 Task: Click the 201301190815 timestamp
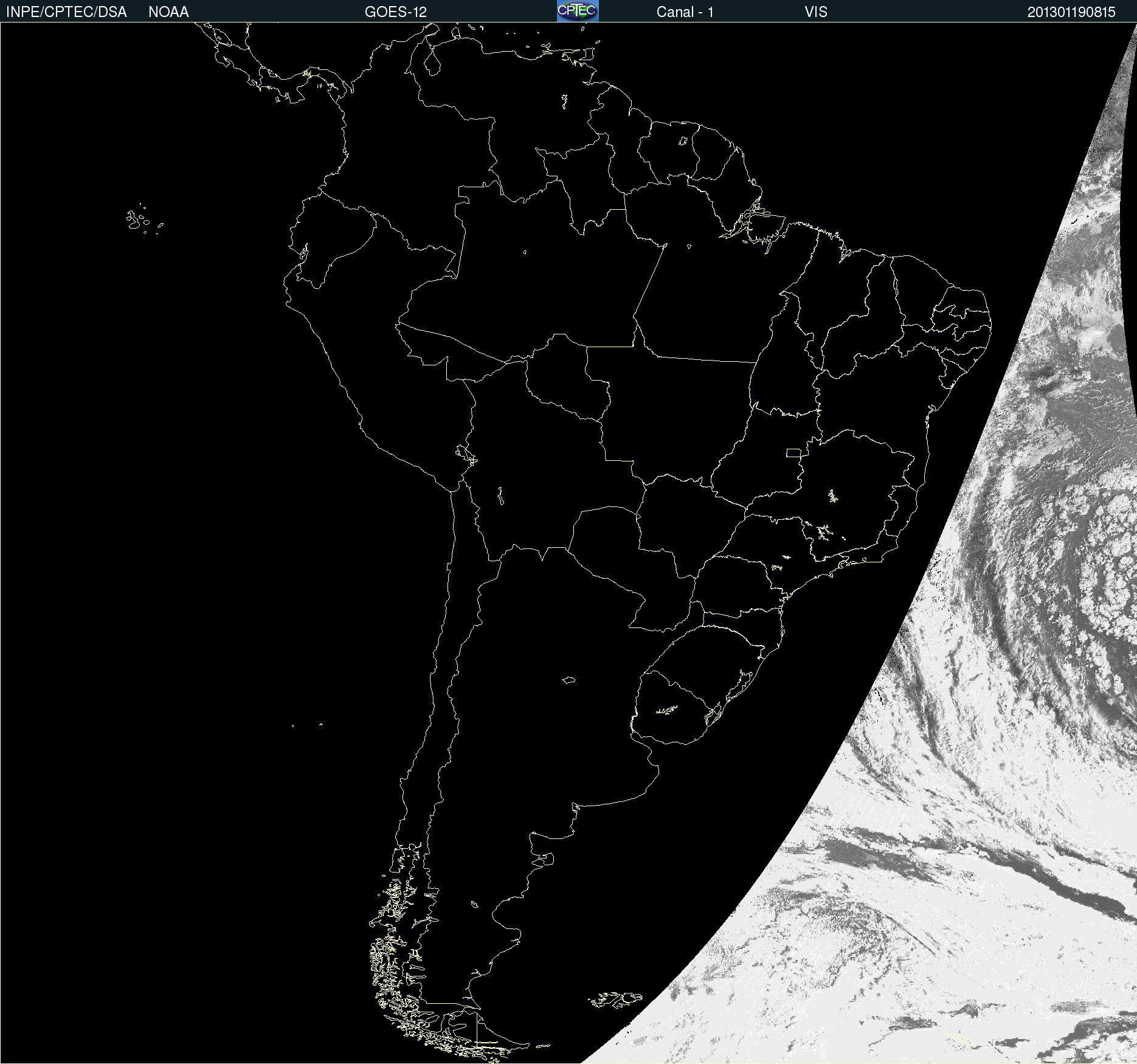pos(1071,12)
